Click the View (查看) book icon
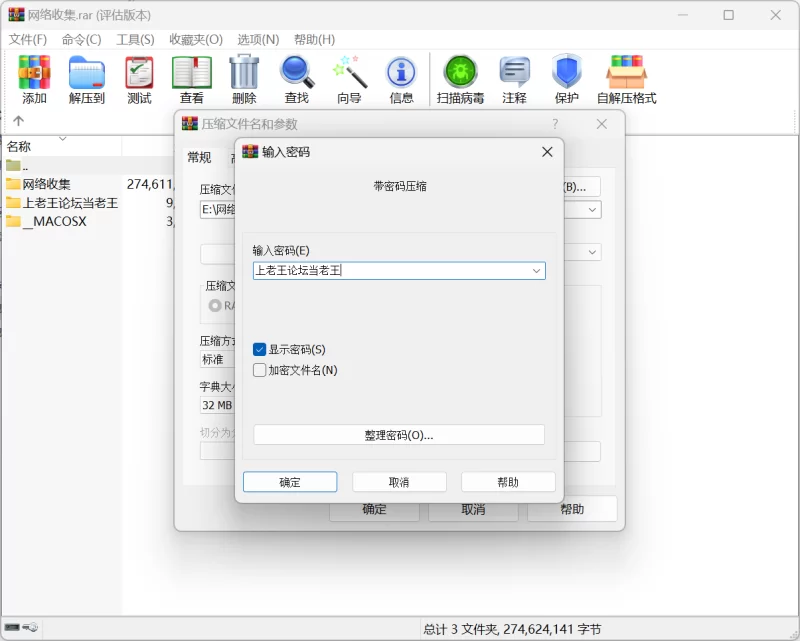Image resolution: width=800 pixels, height=641 pixels. coord(192,79)
